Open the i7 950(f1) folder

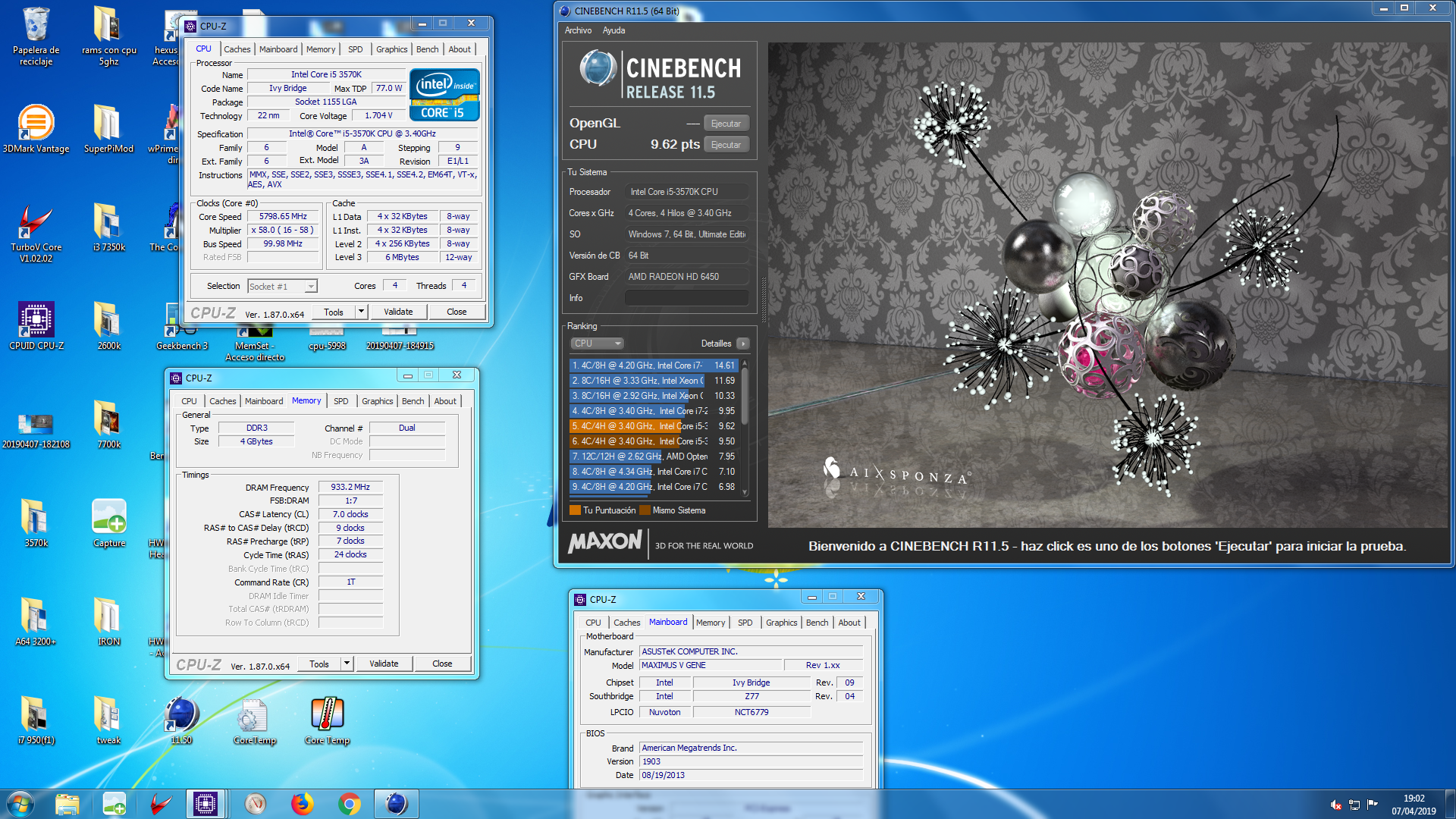coord(36,720)
